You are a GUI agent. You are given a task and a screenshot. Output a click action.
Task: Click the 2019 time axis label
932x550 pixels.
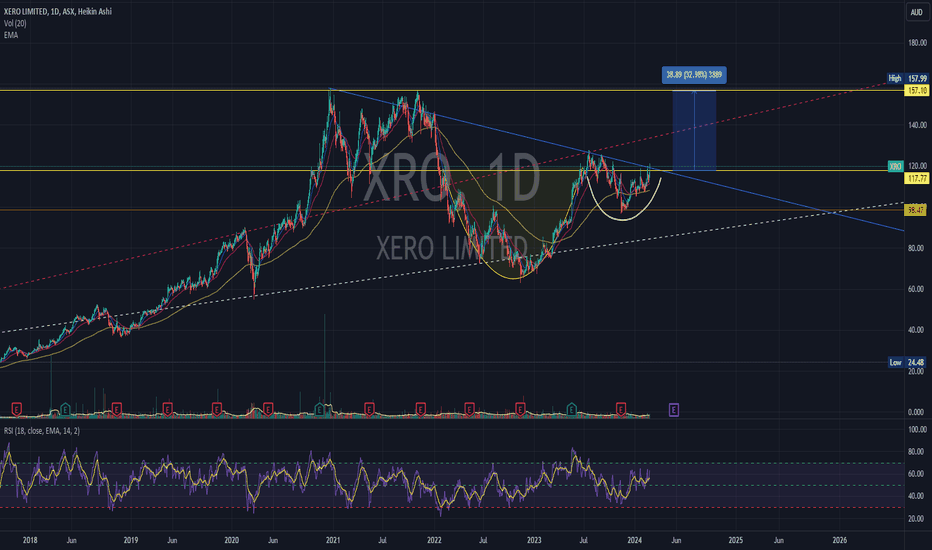[x=131, y=540]
